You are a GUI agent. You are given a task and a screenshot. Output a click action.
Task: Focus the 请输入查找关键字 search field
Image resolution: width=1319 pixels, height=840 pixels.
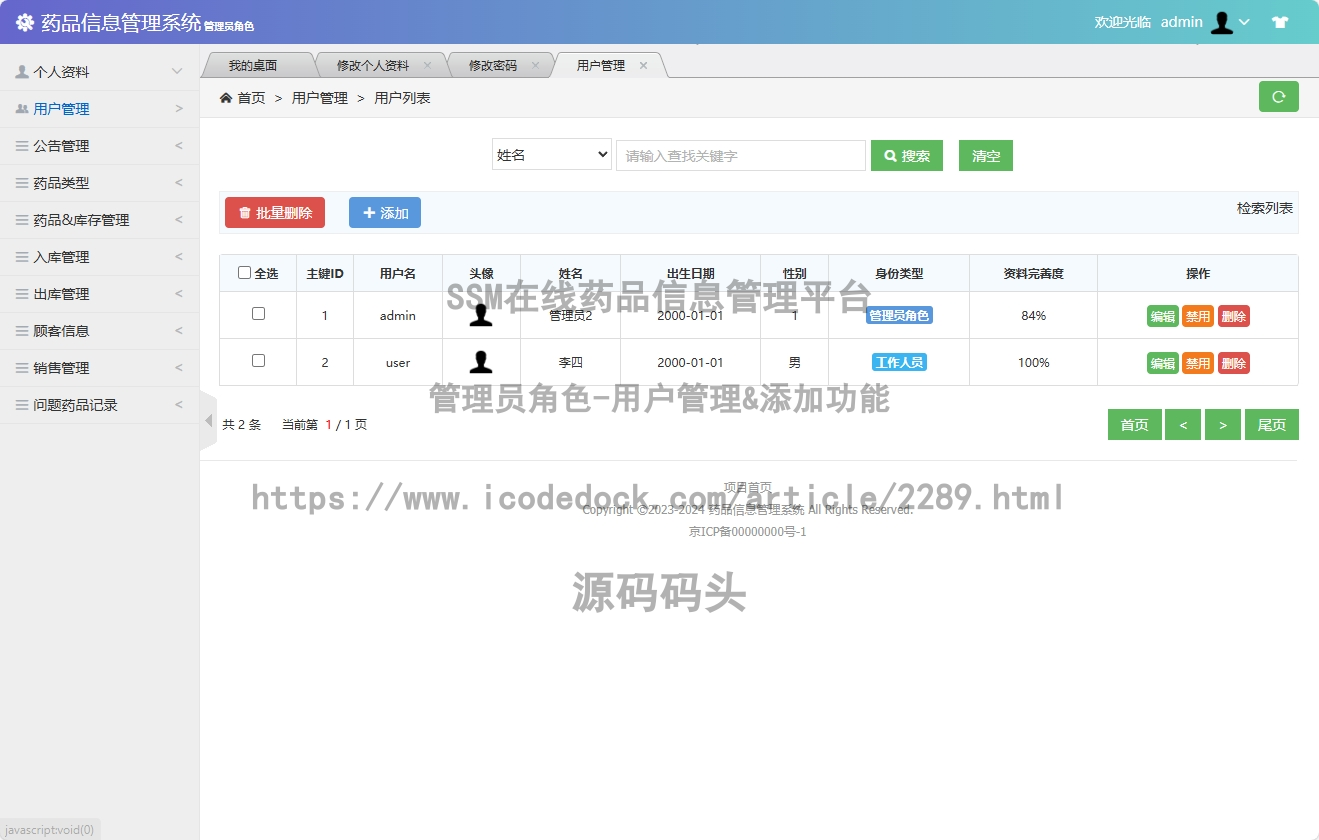(x=741, y=155)
